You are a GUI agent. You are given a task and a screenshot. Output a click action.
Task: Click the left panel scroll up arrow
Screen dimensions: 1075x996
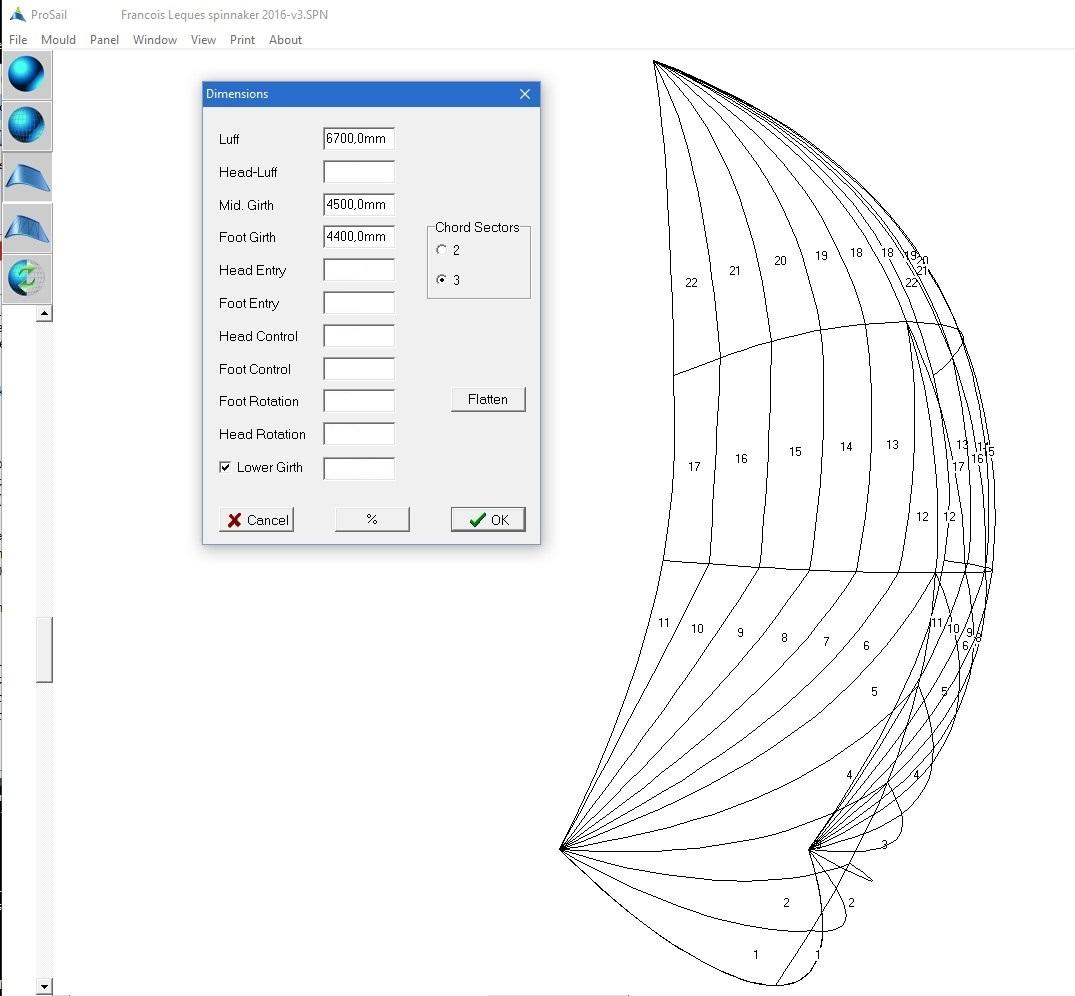[x=44, y=314]
